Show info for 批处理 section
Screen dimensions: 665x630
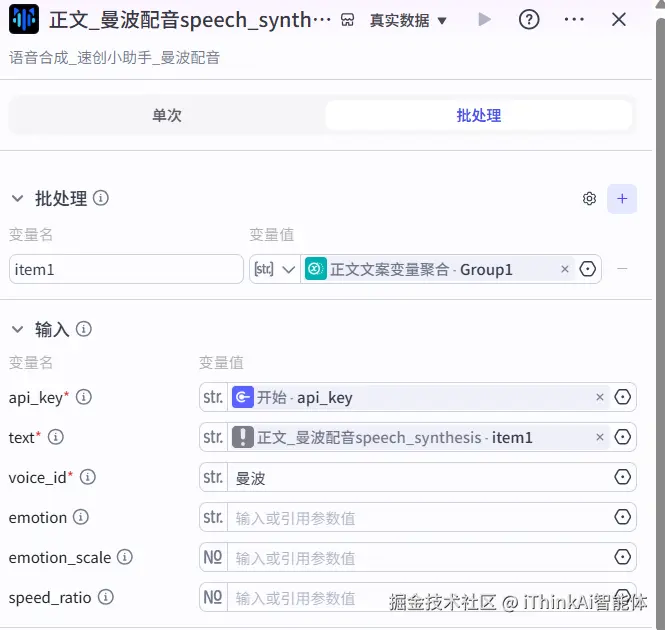click(101, 198)
